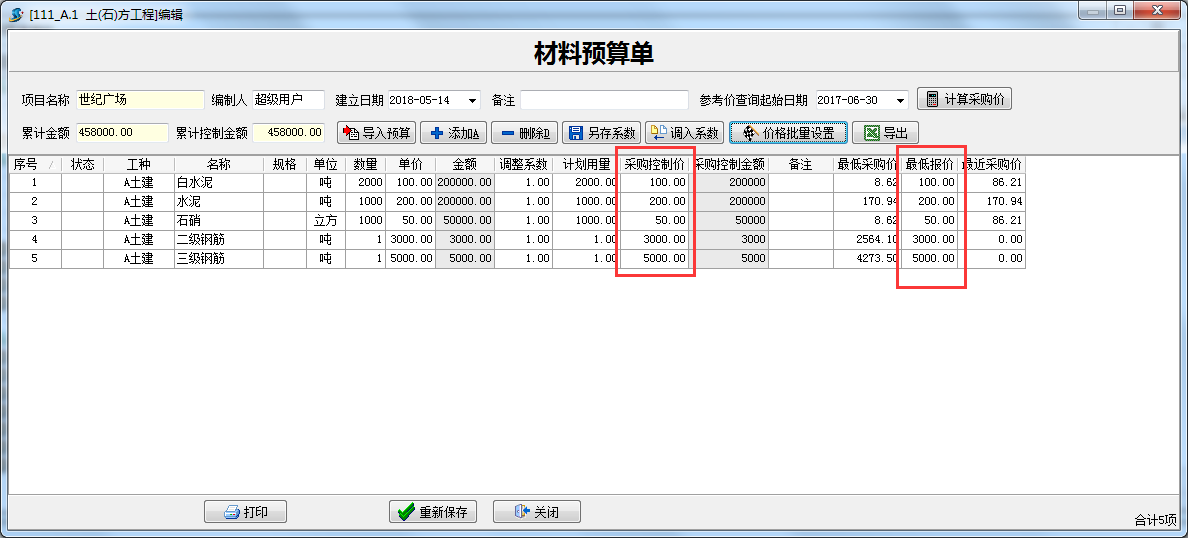The height and width of the screenshot is (538, 1188).
Task: Select the 三级钢筋 row name cell
Action: pos(218,259)
